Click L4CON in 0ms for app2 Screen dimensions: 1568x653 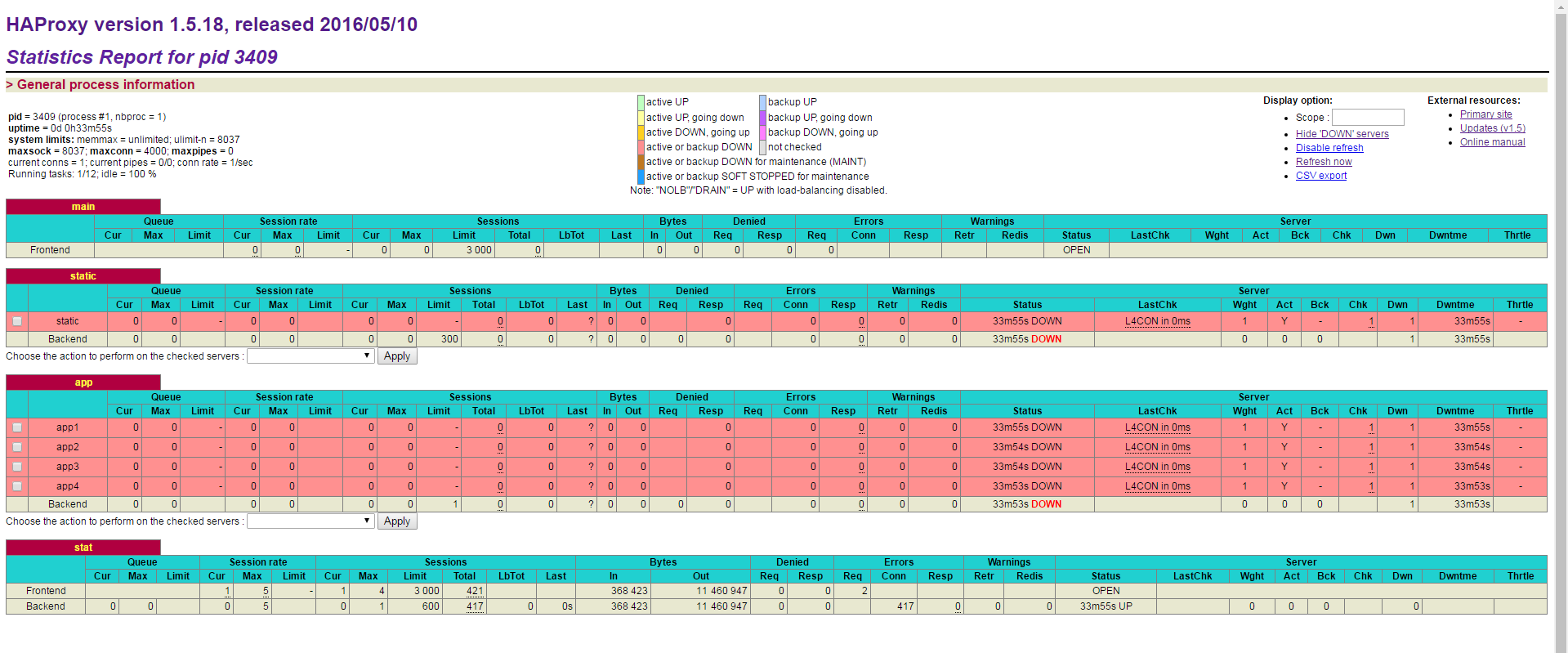(x=1157, y=447)
